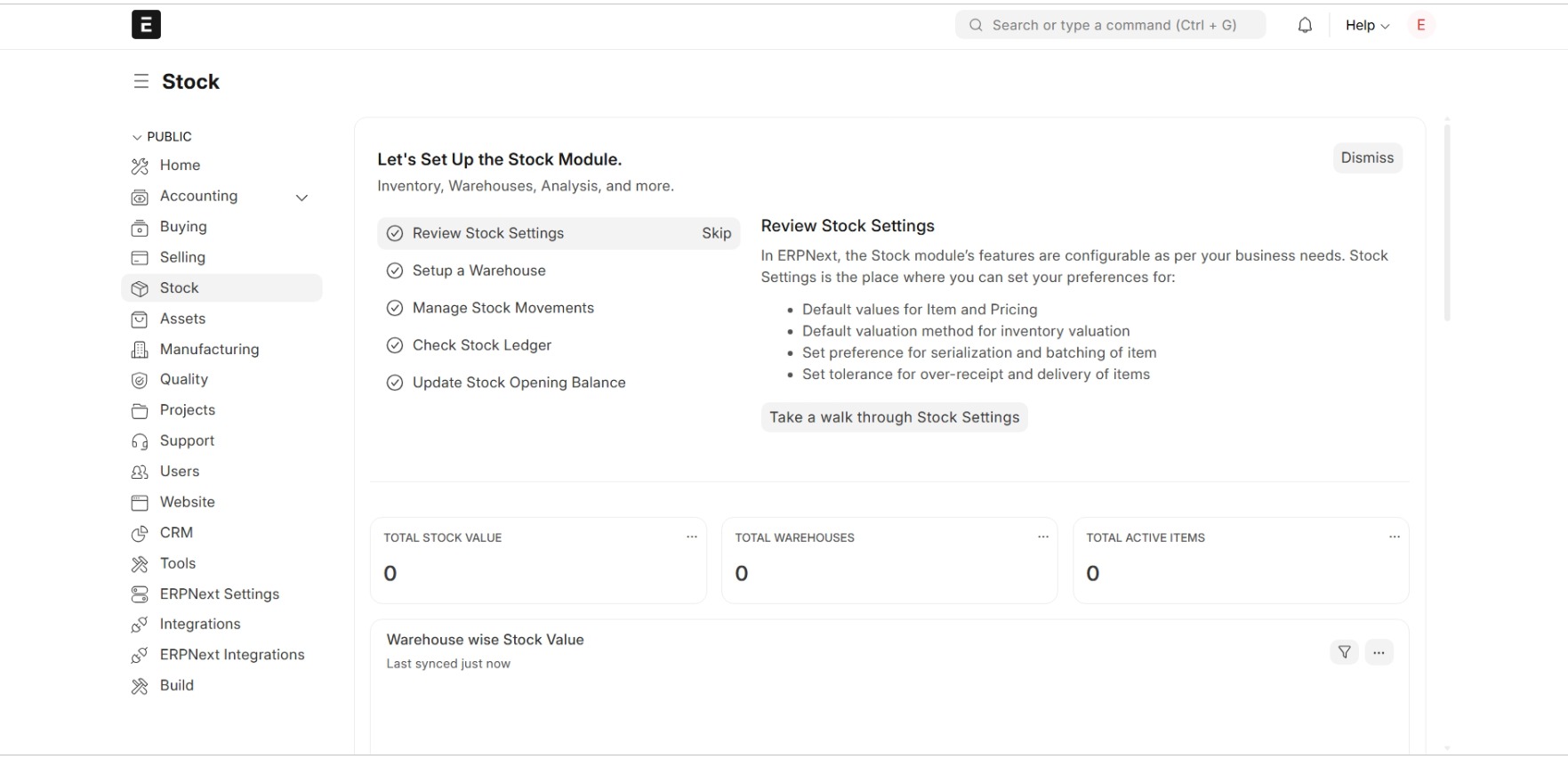This screenshot has width=1568, height=759.
Task: Open Total Warehouses card ellipsis menu
Action: pos(1042,537)
